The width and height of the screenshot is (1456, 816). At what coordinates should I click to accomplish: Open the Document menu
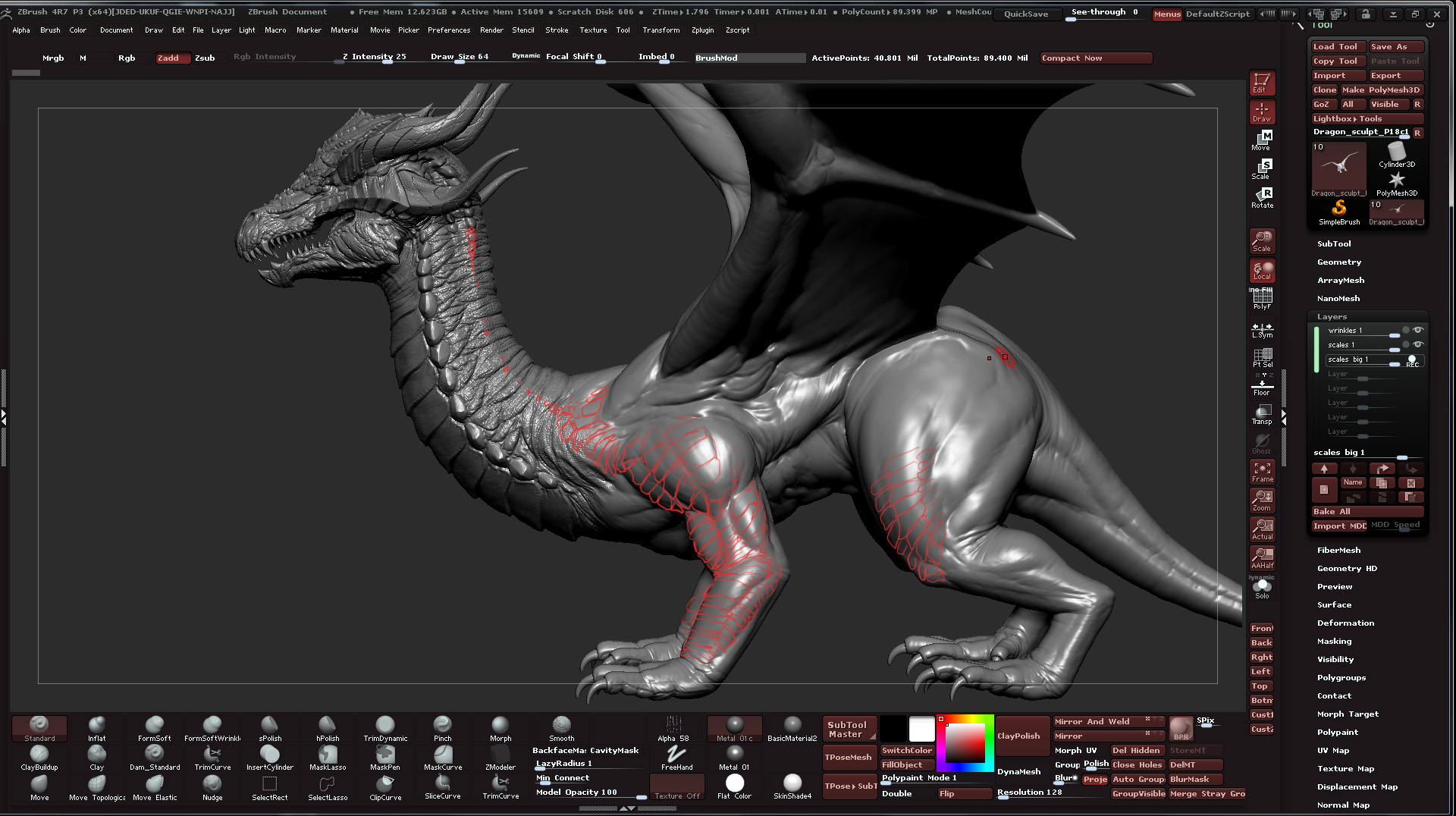(116, 30)
